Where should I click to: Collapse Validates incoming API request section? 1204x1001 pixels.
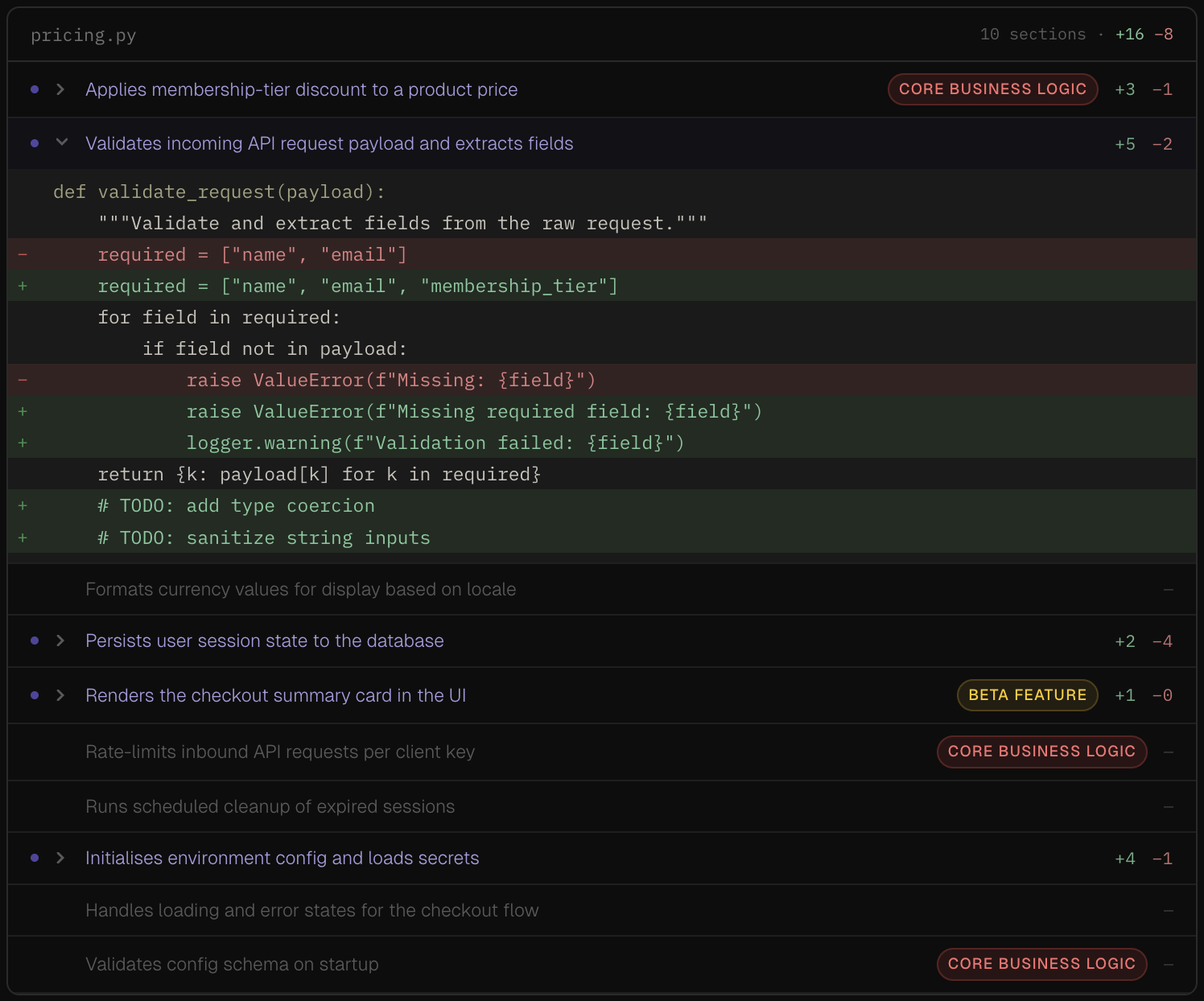[x=62, y=143]
